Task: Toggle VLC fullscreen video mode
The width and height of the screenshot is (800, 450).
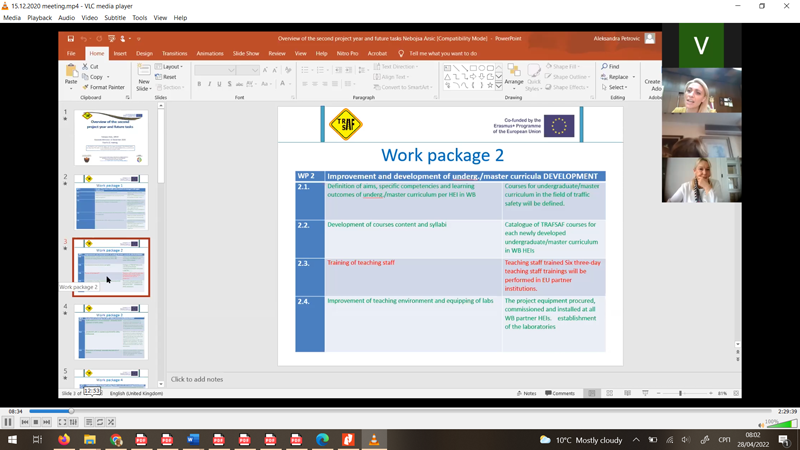Action: click(62, 422)
